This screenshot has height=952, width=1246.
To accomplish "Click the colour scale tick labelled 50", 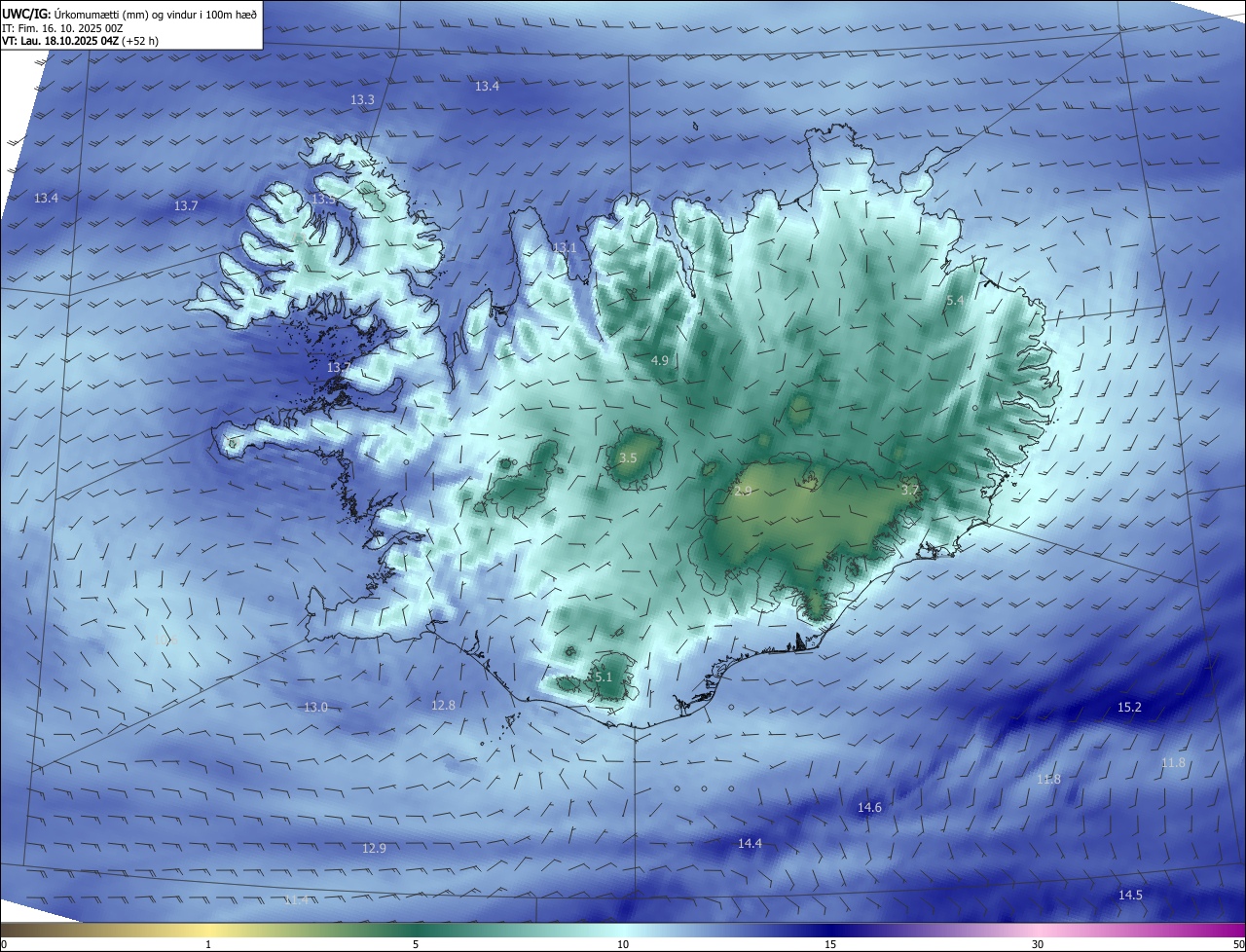I will (x=1238, y=945).
